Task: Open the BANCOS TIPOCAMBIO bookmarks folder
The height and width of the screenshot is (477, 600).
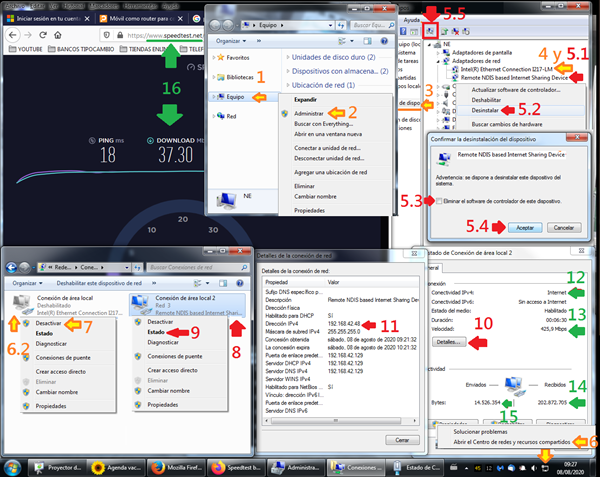Action: [81, 49]
